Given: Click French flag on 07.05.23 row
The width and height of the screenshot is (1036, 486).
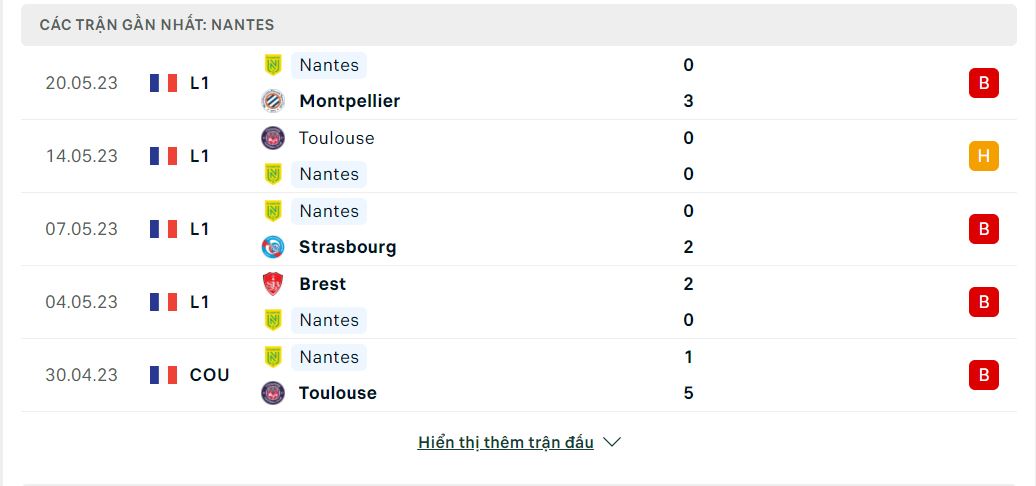Looking at the screenshot, I should coord(163,229).
